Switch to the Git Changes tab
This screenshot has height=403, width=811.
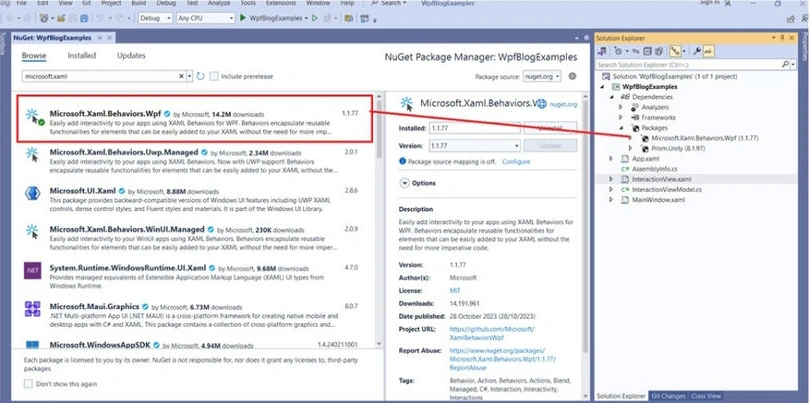pos(668,396)
